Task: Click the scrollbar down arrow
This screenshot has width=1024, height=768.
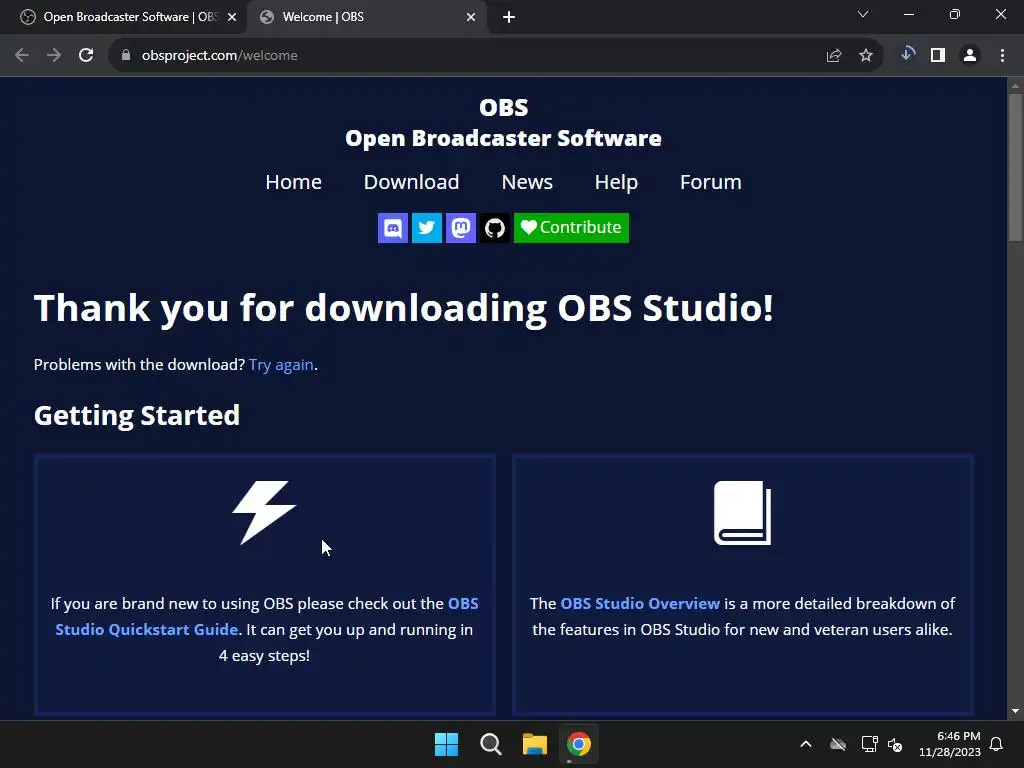Action: 1015,711
